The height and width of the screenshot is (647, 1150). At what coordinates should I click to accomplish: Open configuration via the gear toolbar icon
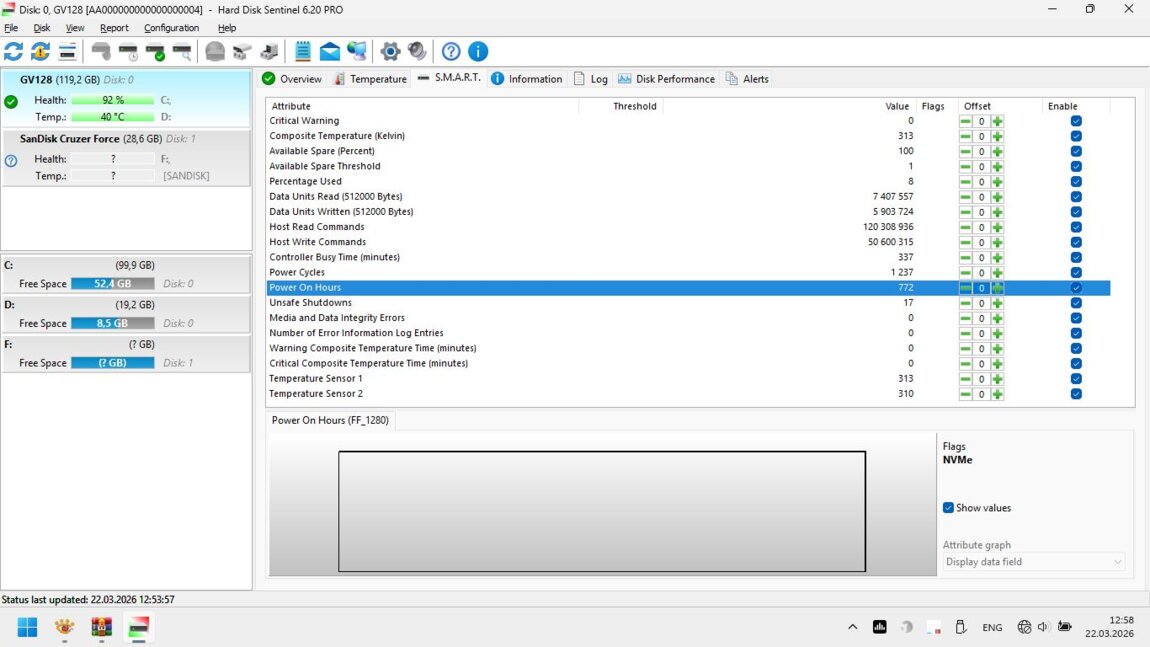(x=391, y=51)
